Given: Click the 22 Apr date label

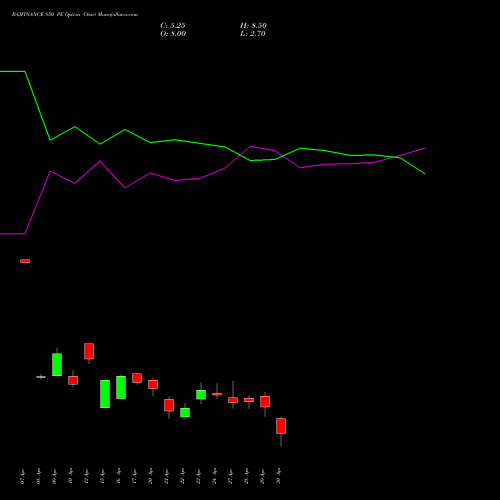Looking at the screenshot, I should click(x=183, y=476).
